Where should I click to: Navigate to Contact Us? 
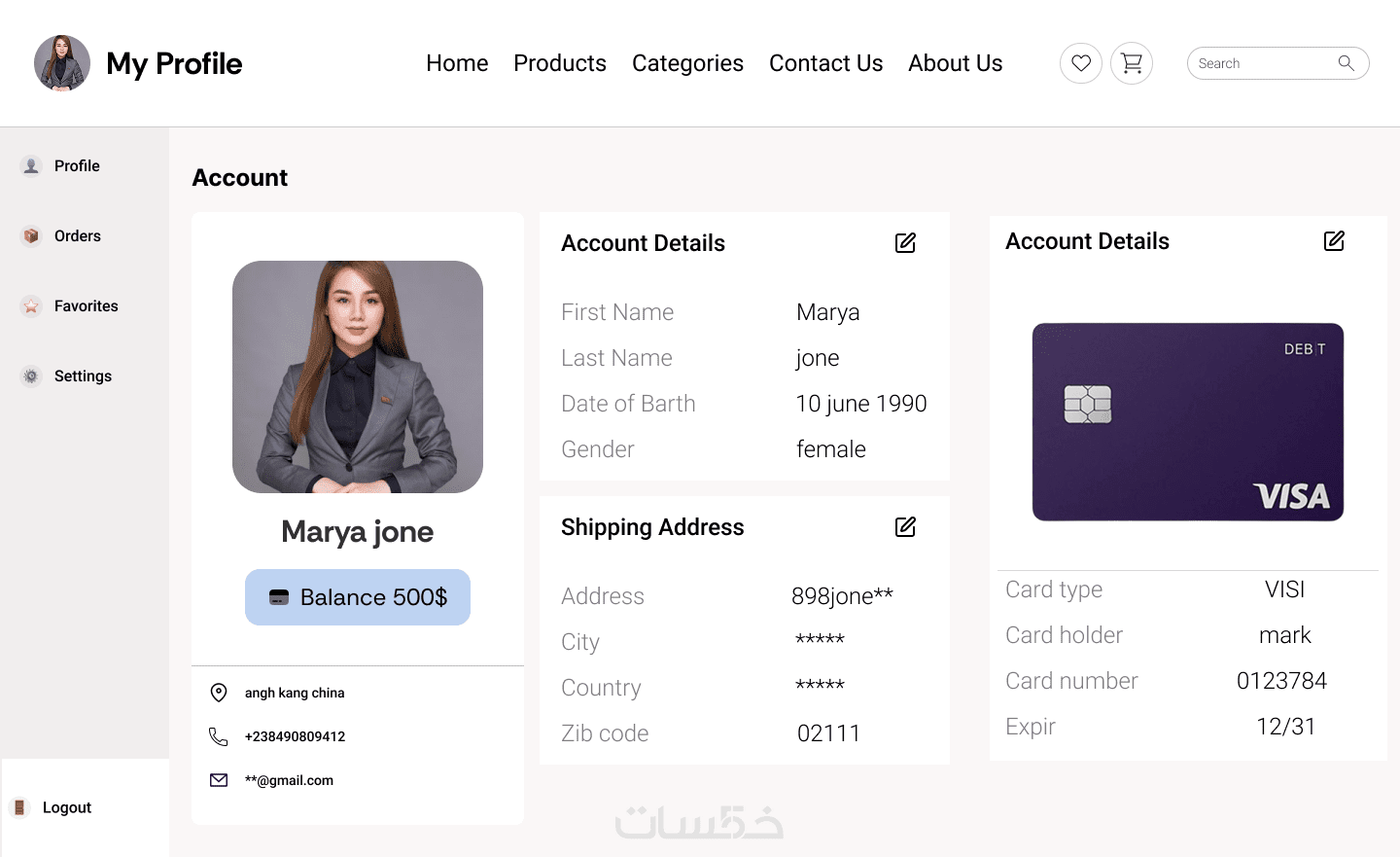coord(825,63)
